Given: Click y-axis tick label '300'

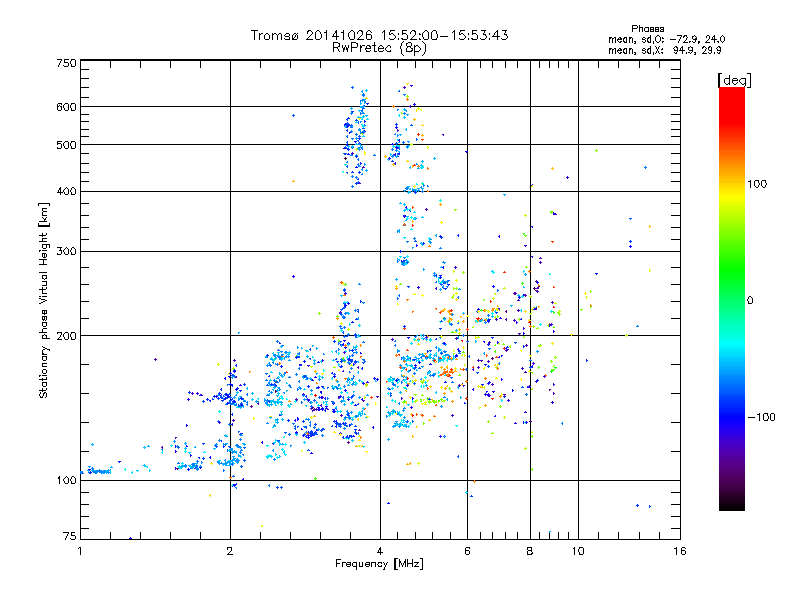Looking at the screenshot, I should 66,252.
